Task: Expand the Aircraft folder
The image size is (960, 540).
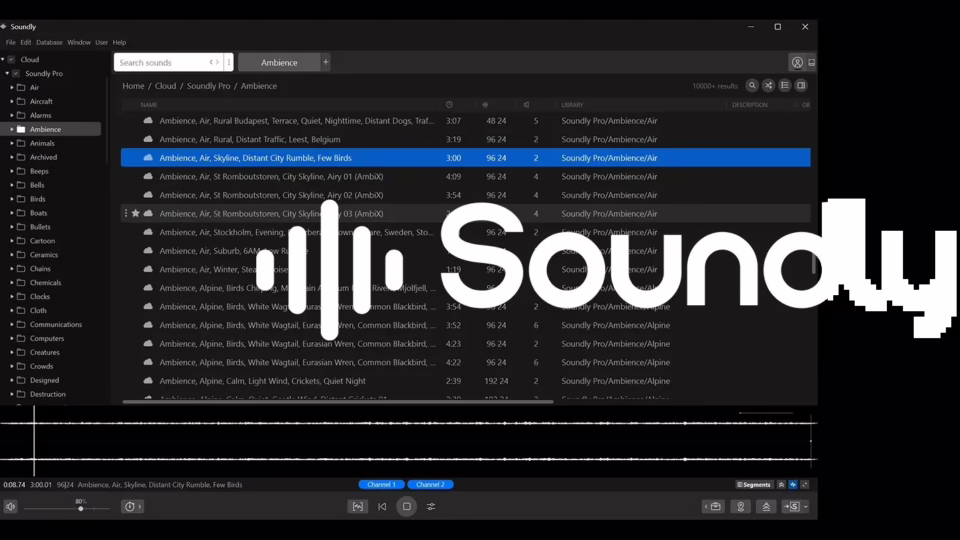Action: [x=12, y=102]
